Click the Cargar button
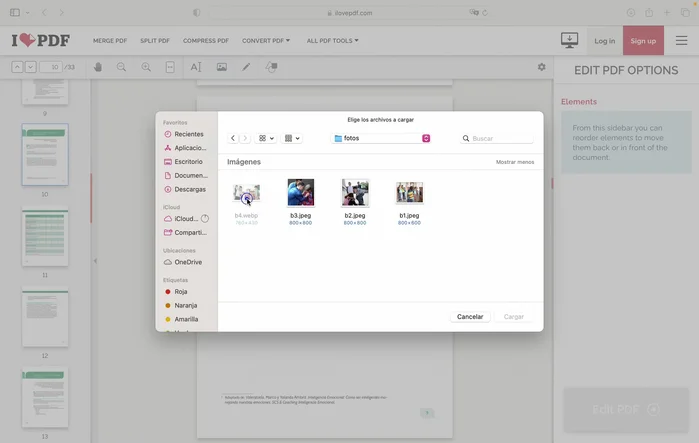The width and height of the screenshot is (699, 443). pos(514,317)
